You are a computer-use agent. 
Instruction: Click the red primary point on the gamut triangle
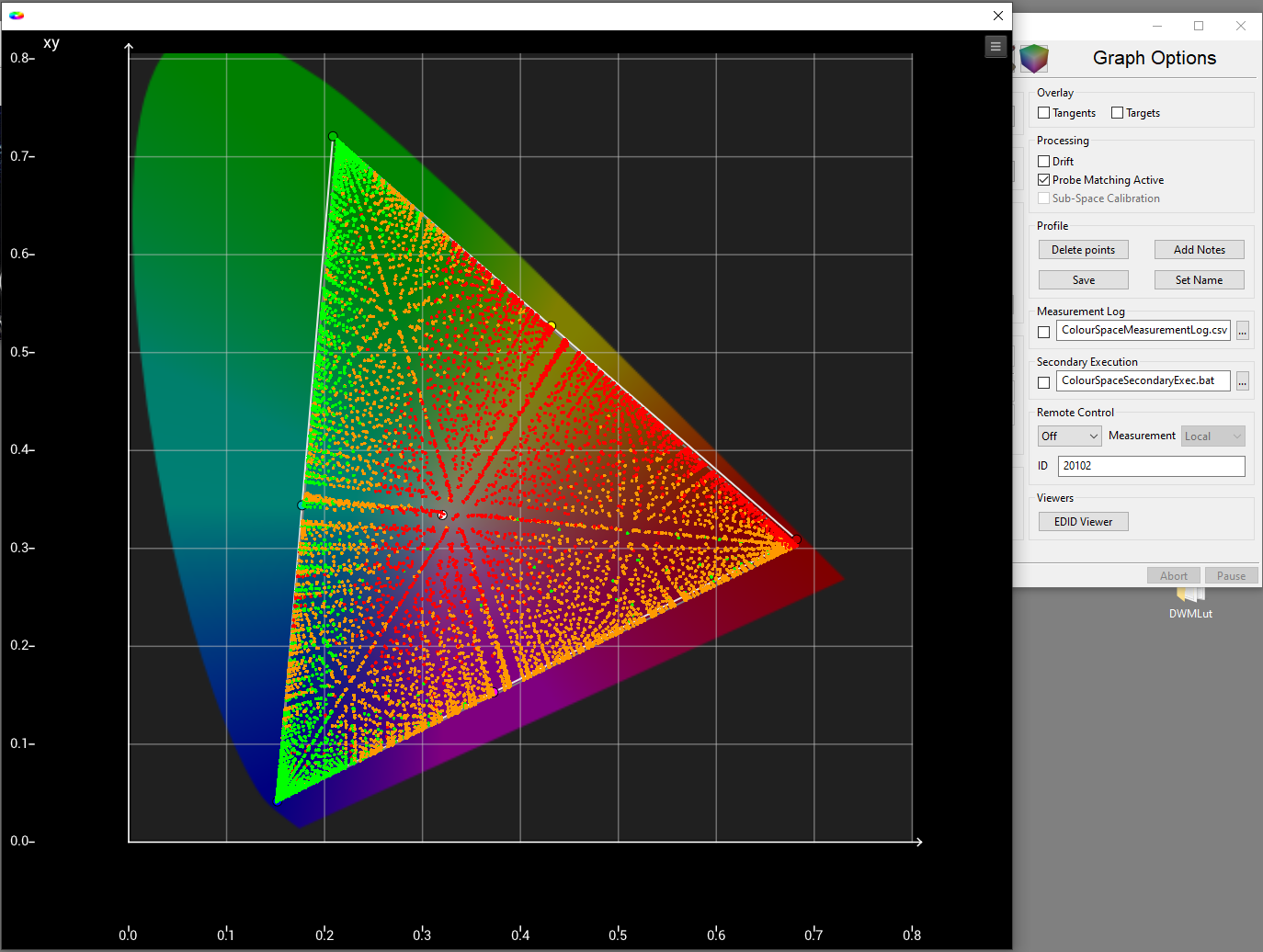point(796,539)
